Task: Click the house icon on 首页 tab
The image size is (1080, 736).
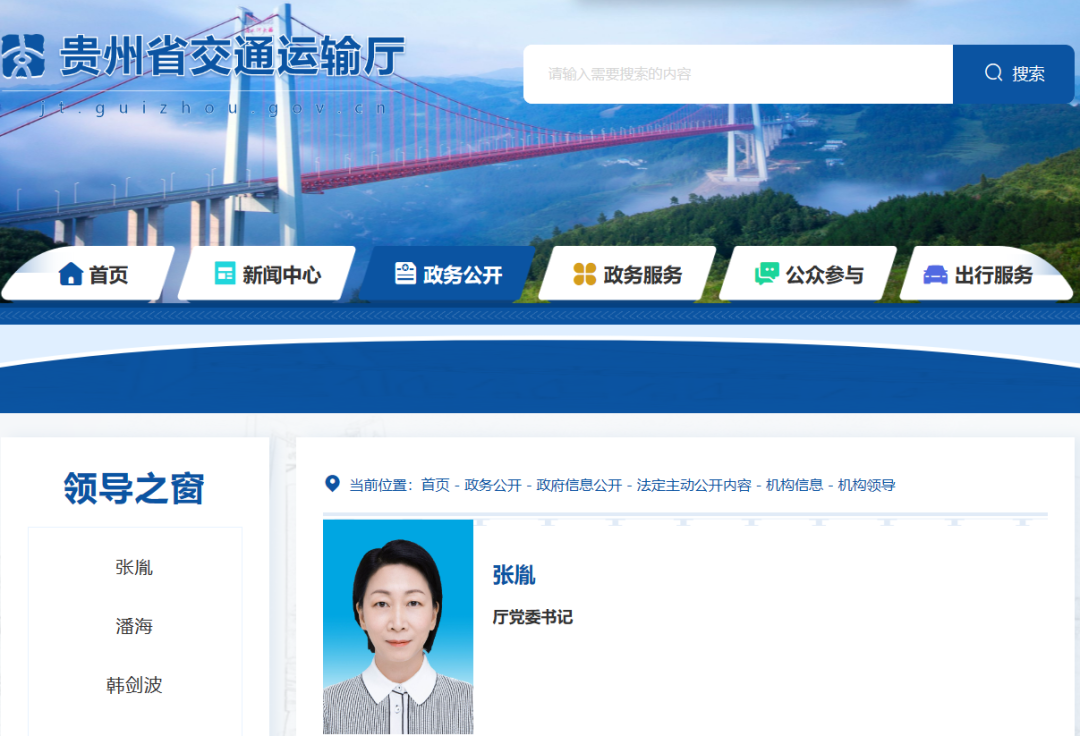Action: click(70, 274)
